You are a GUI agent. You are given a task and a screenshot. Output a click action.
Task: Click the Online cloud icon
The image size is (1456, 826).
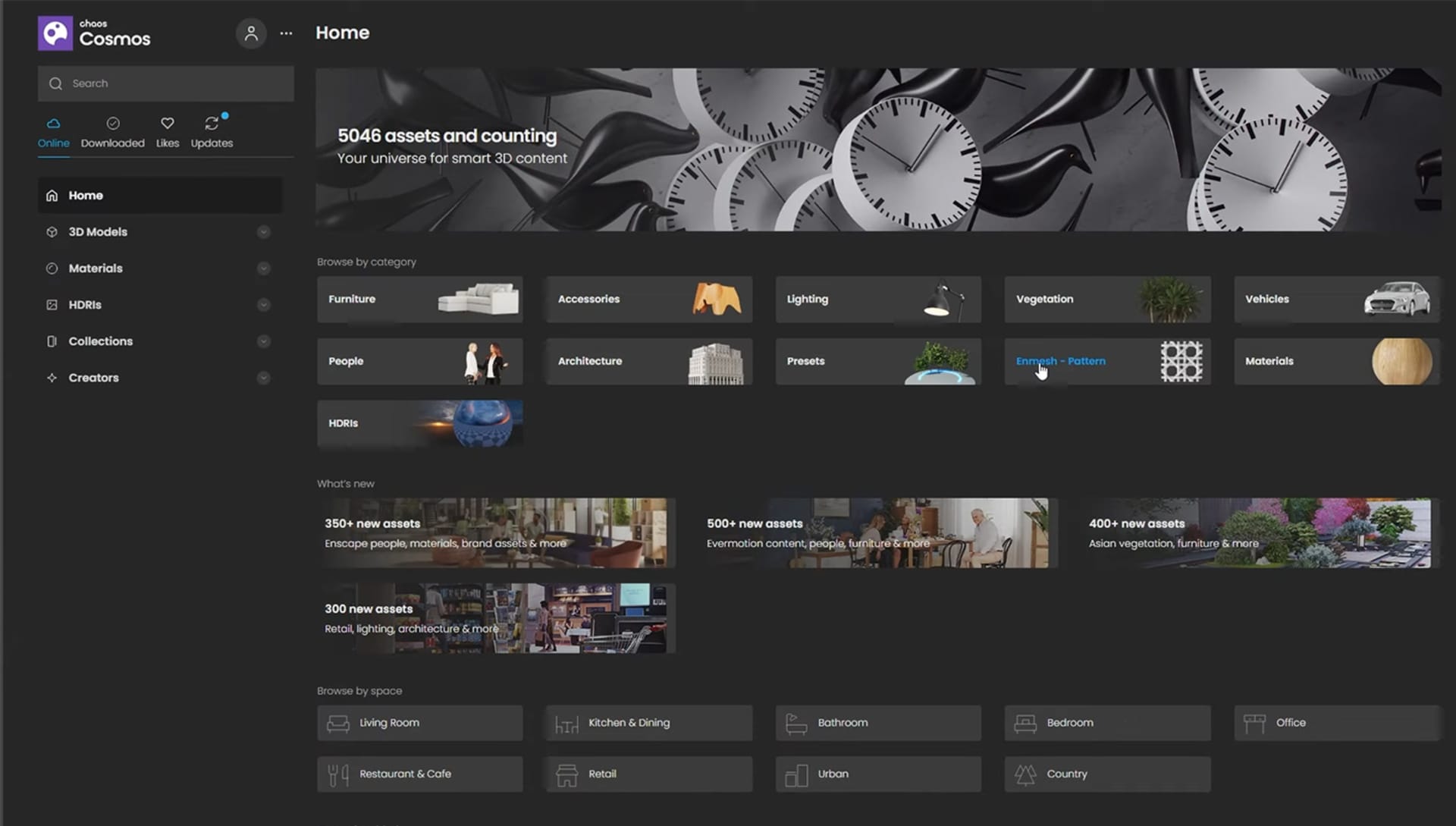point(53,123)
